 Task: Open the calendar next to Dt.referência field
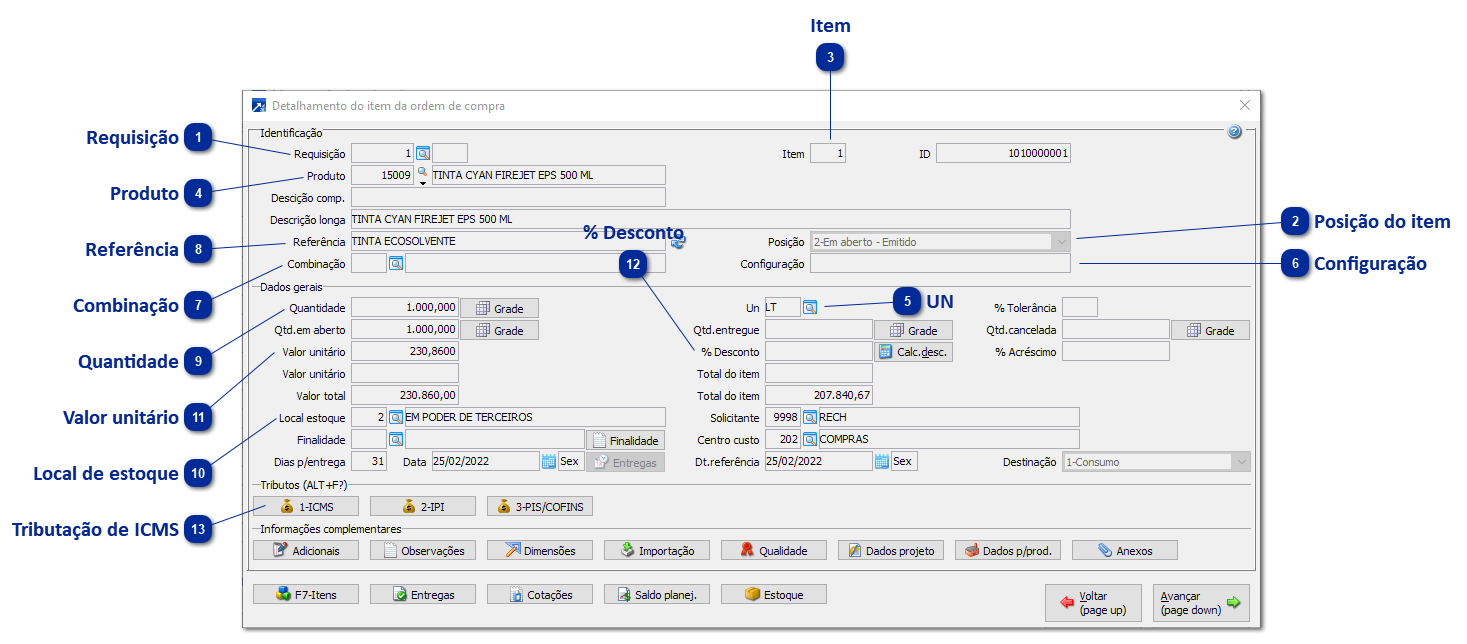882,462
